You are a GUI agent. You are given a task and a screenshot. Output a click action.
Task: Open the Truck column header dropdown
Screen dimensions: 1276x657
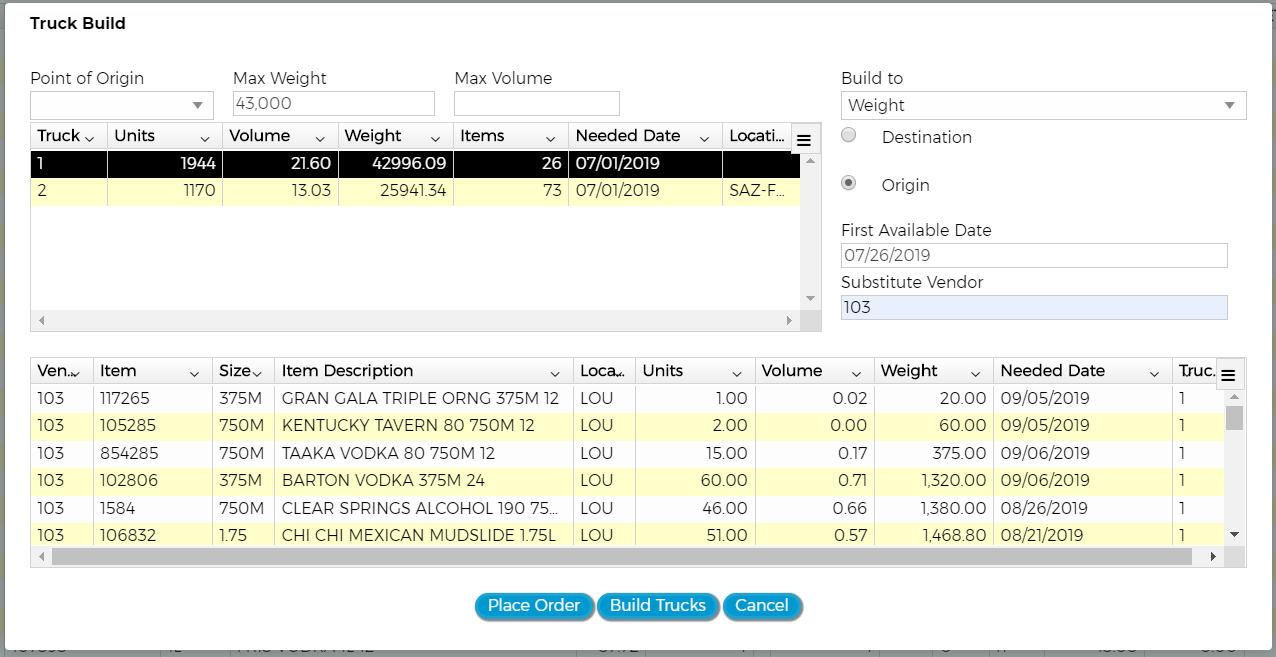(x=90, y=138)
